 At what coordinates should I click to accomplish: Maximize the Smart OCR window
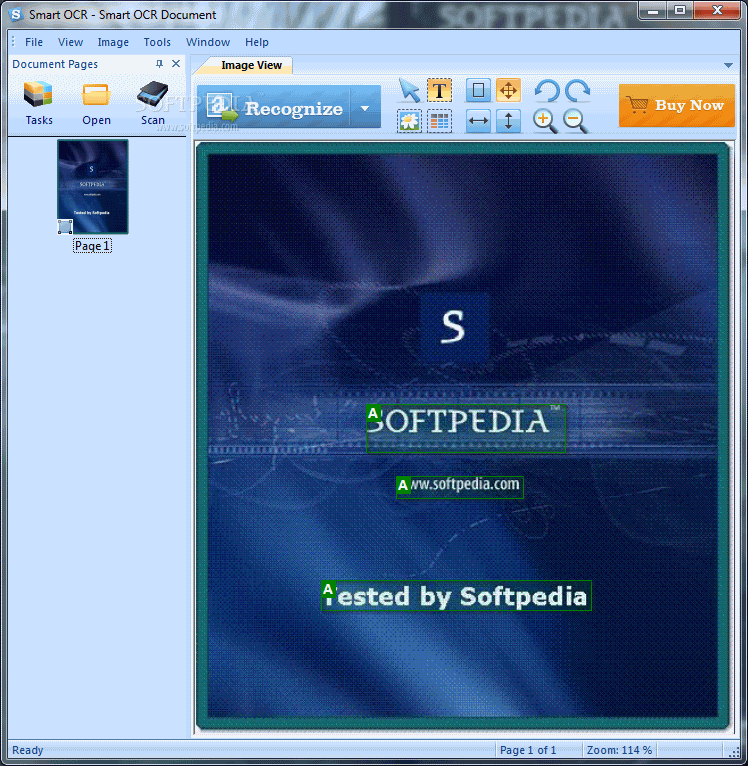[x=680, y=11]
